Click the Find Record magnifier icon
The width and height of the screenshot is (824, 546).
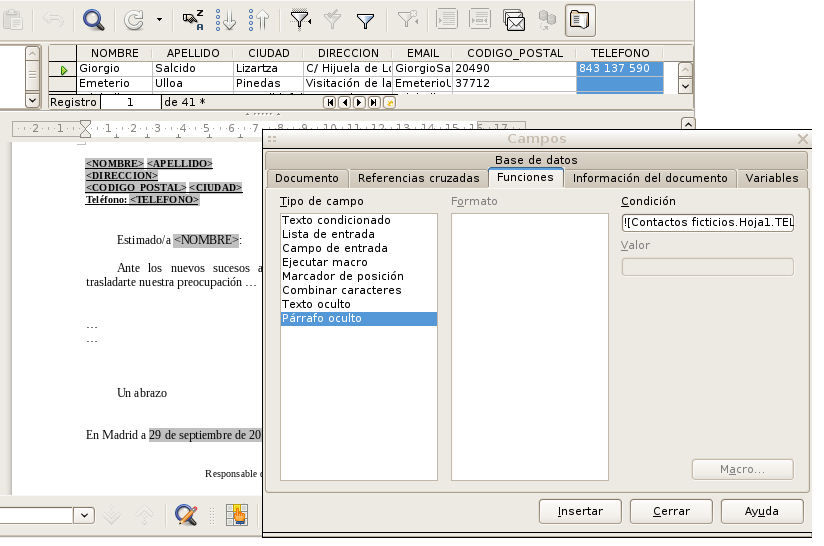click(x=93, y=19)
